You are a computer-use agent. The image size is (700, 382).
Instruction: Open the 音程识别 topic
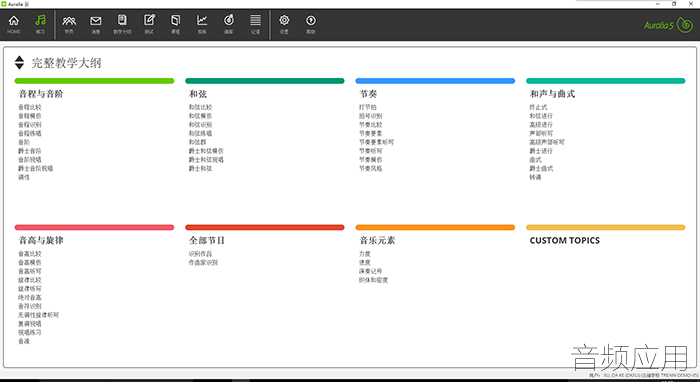tap(29, 125)
